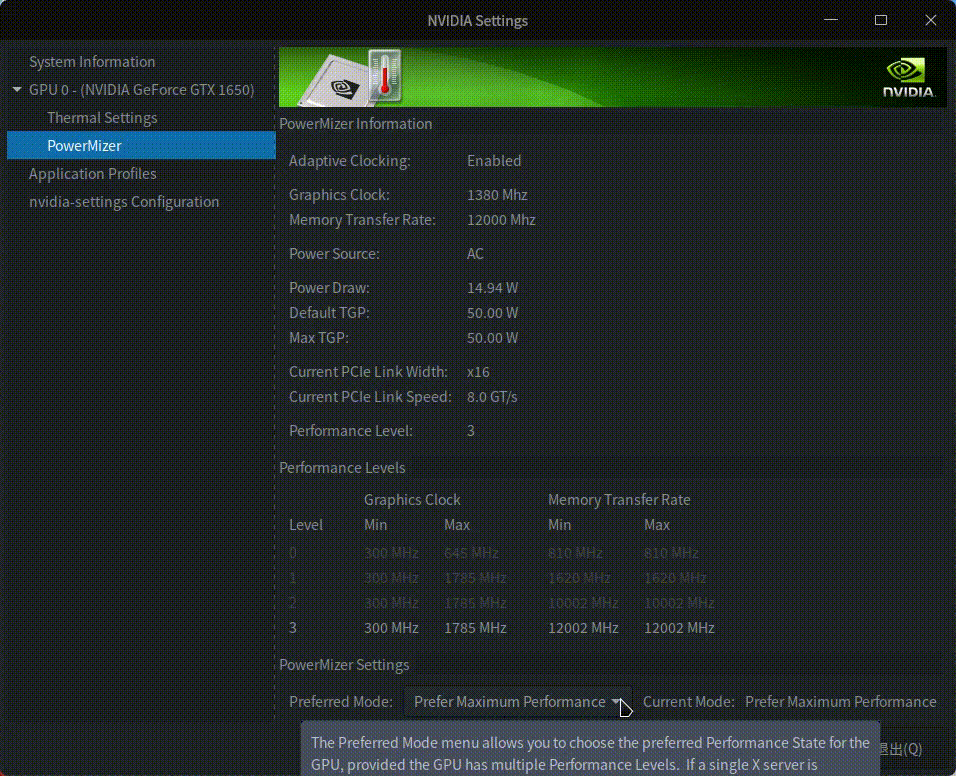Open Application Profiles
Screen dimensions: 956x776
coord(92,174)
